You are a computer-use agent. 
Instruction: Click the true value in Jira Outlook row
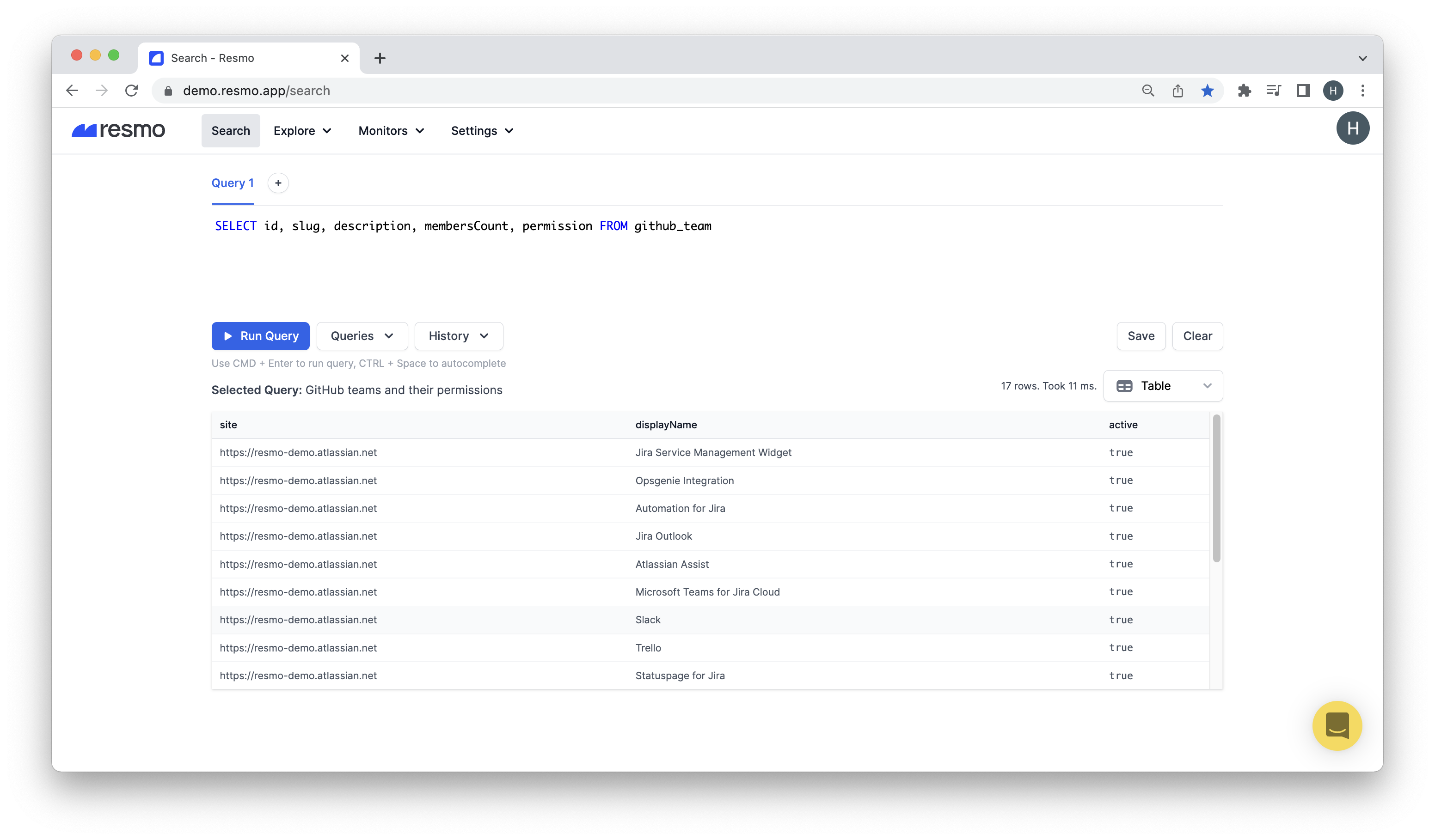coord(1120,536)
